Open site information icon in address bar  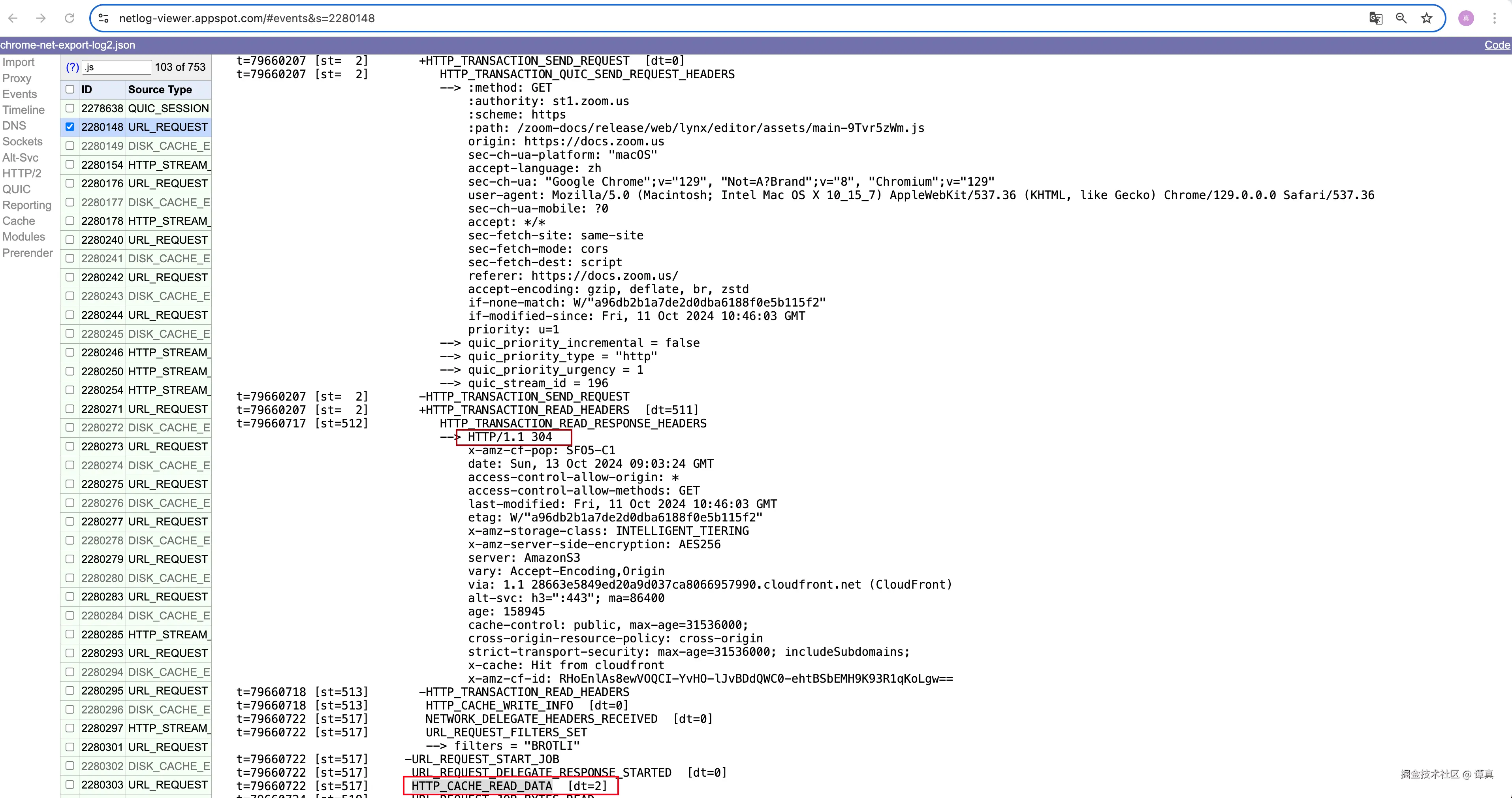click(x=104, y=18)
